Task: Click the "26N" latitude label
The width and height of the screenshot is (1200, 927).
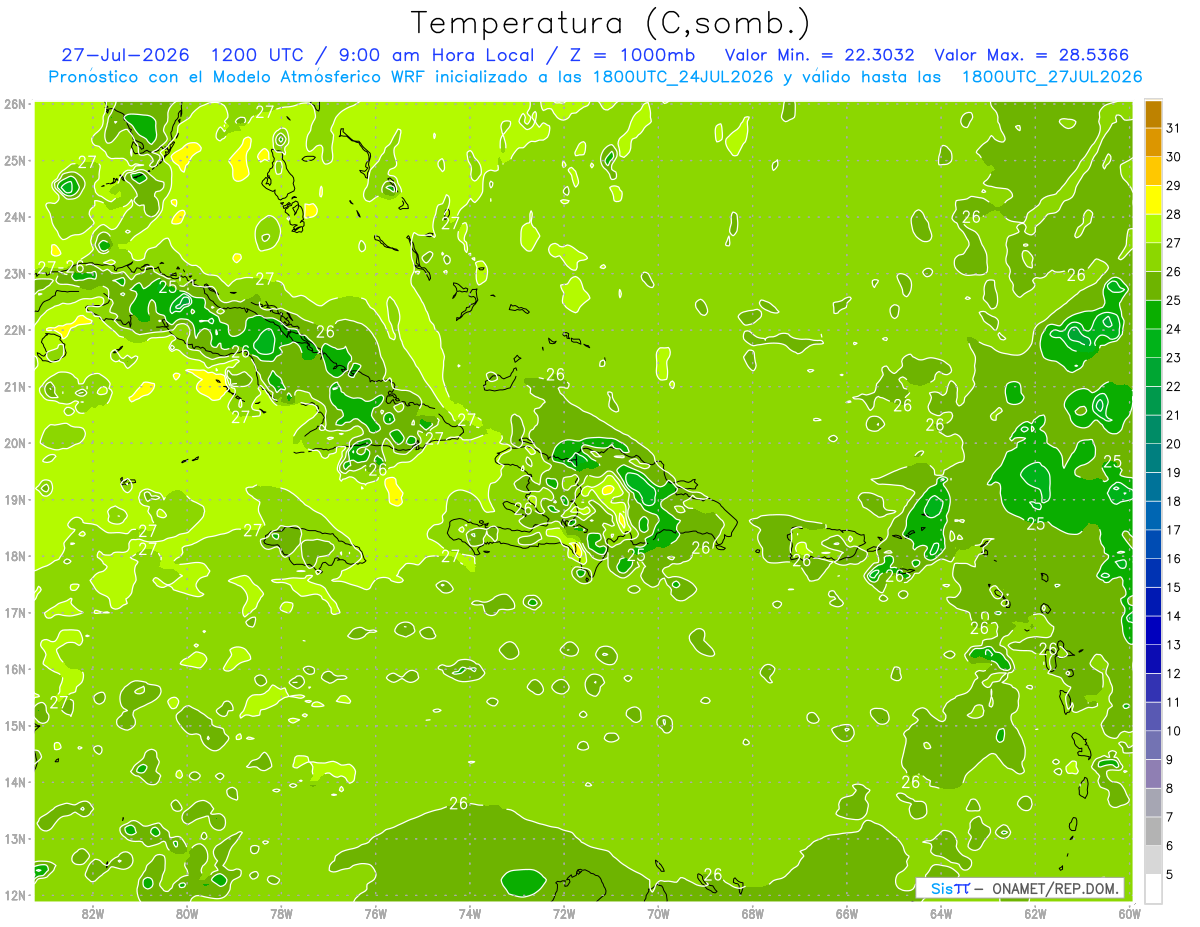Action: pos(15,104)
